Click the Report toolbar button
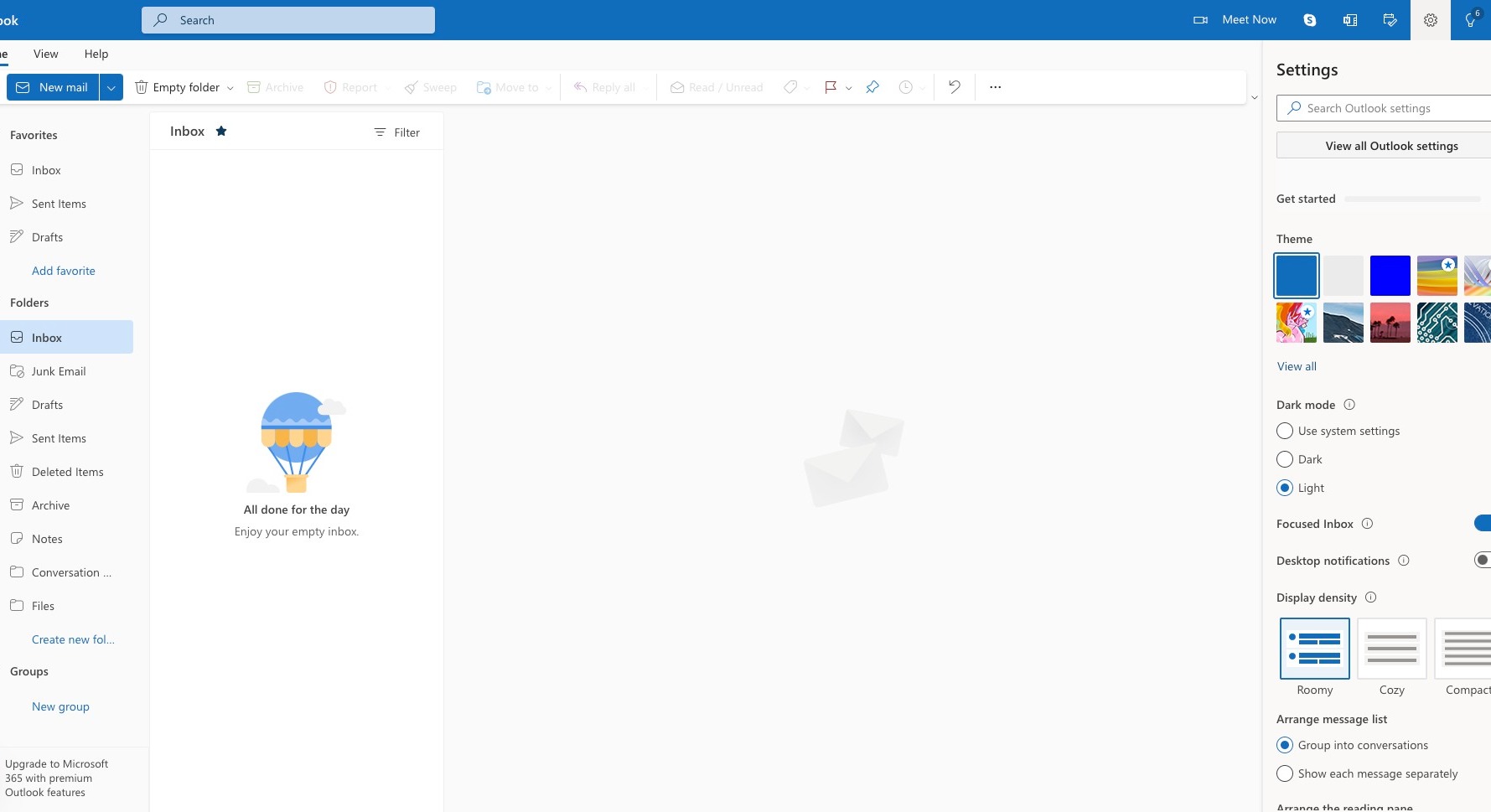Screen dimensions: 1491x812 point(350,87)
